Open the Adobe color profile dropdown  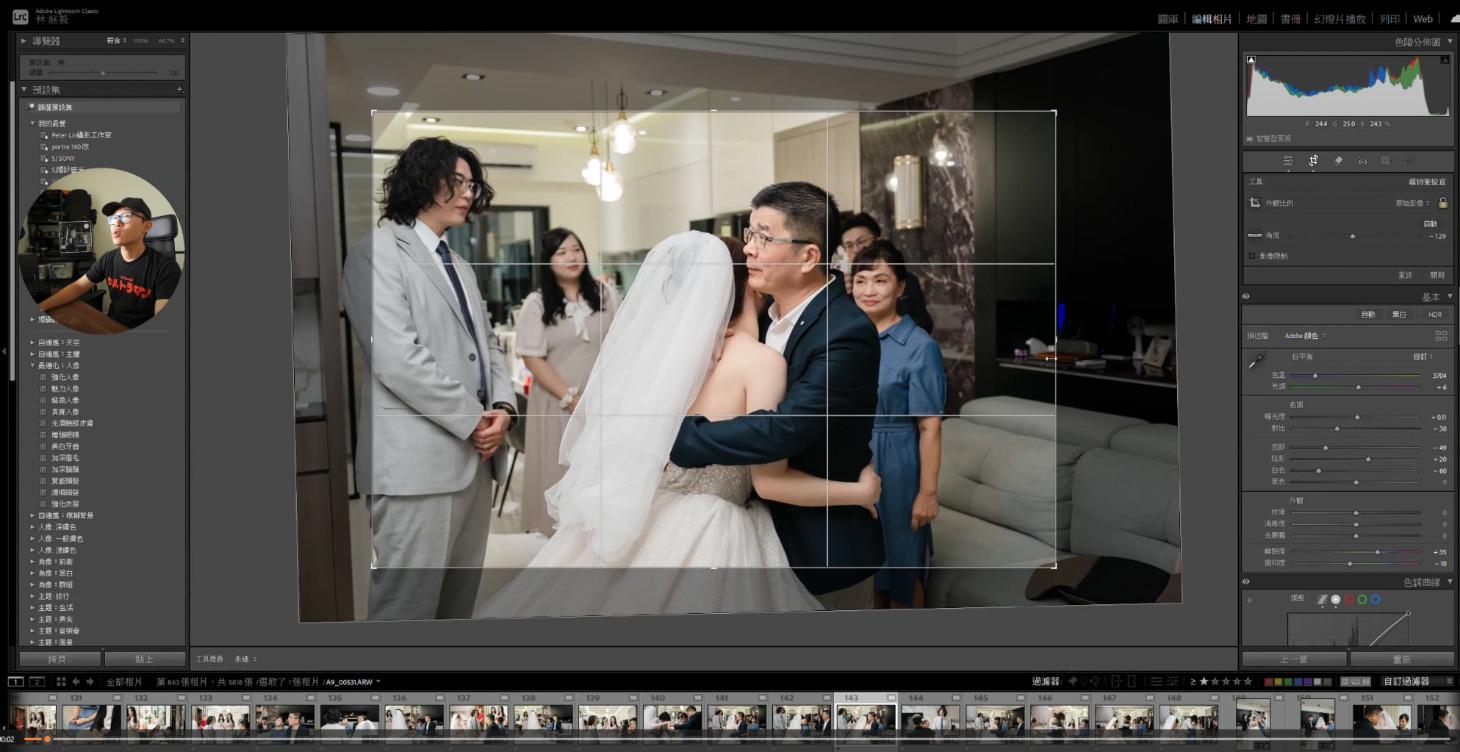(x=1305, y=336)
